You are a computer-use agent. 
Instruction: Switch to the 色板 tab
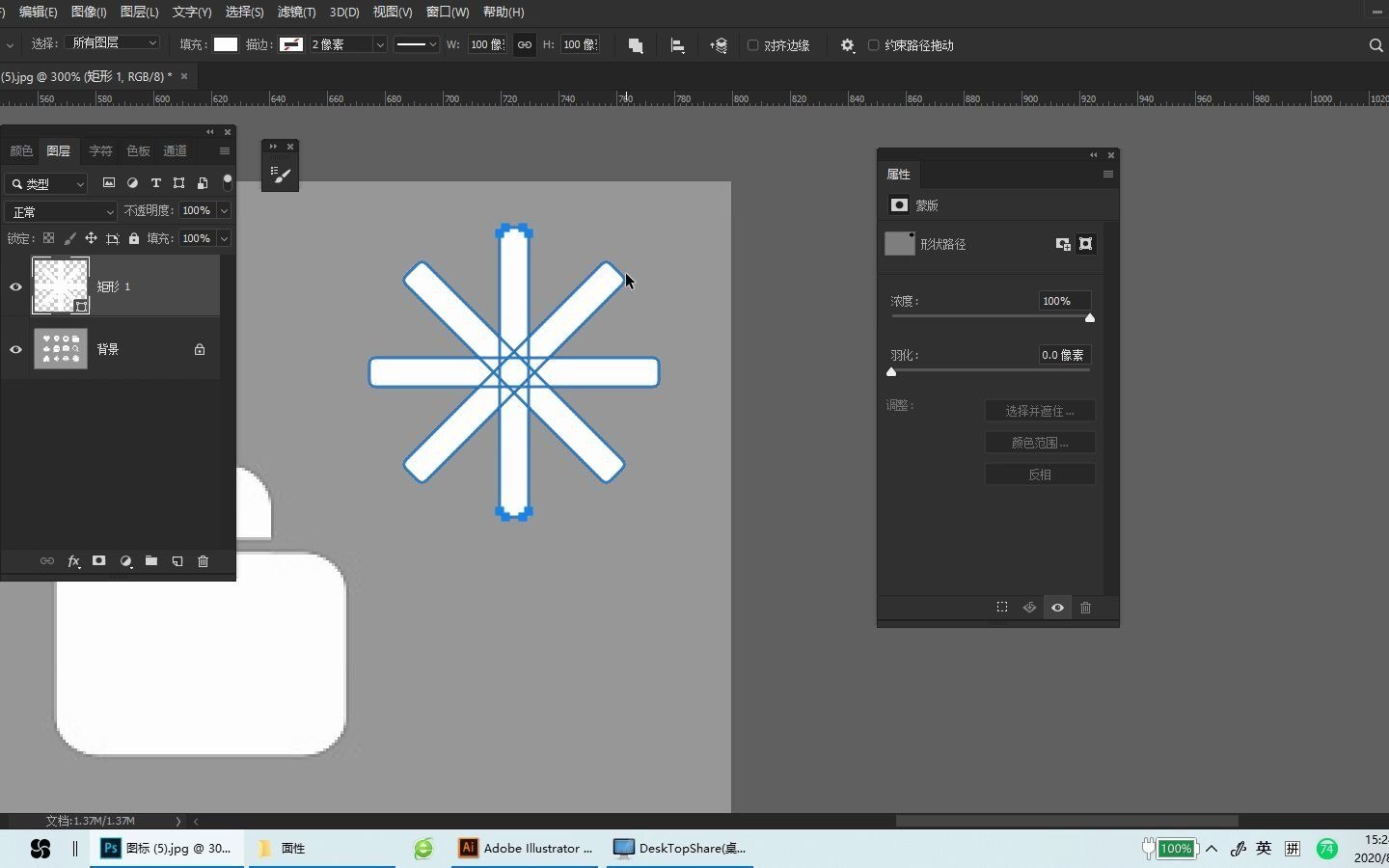click(138, 151)
